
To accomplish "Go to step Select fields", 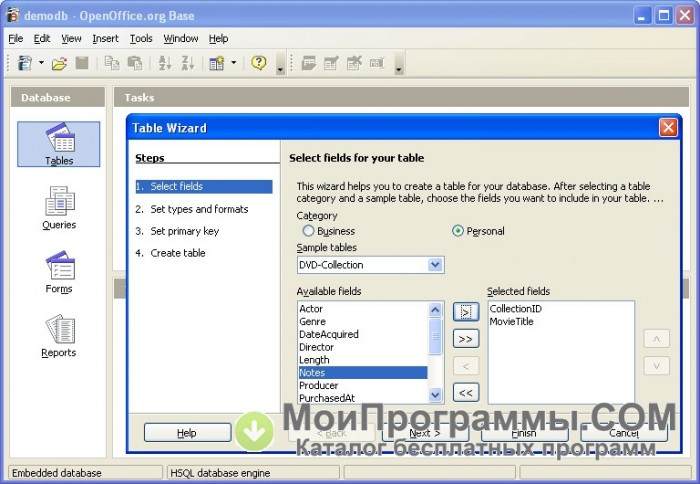I will pos(204,186).
